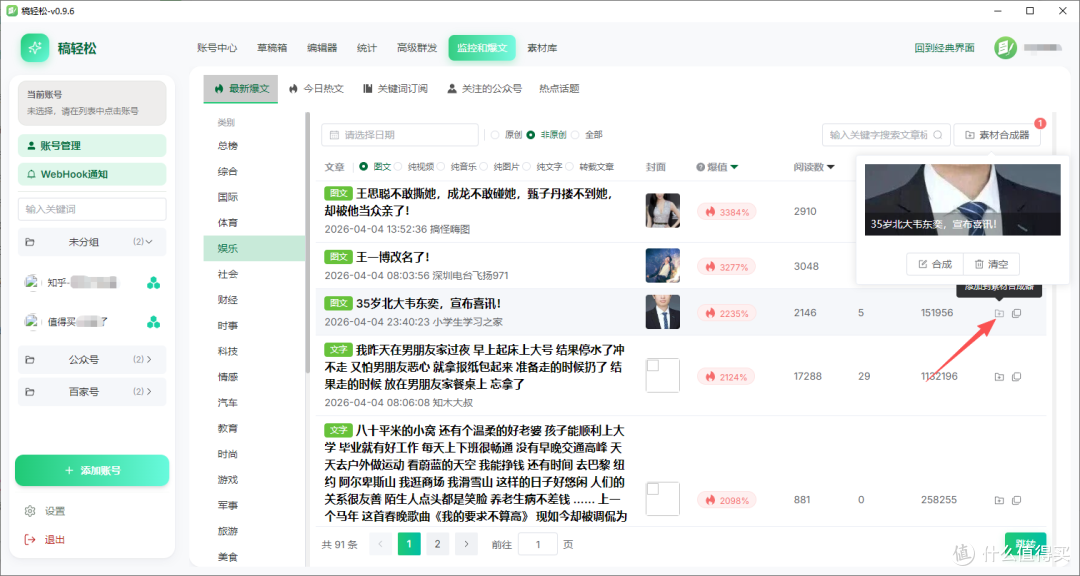Click avatar of the 知乎 account
Image resolution: width=1080 pixels, height=576 pixels.
click(31, 282)
